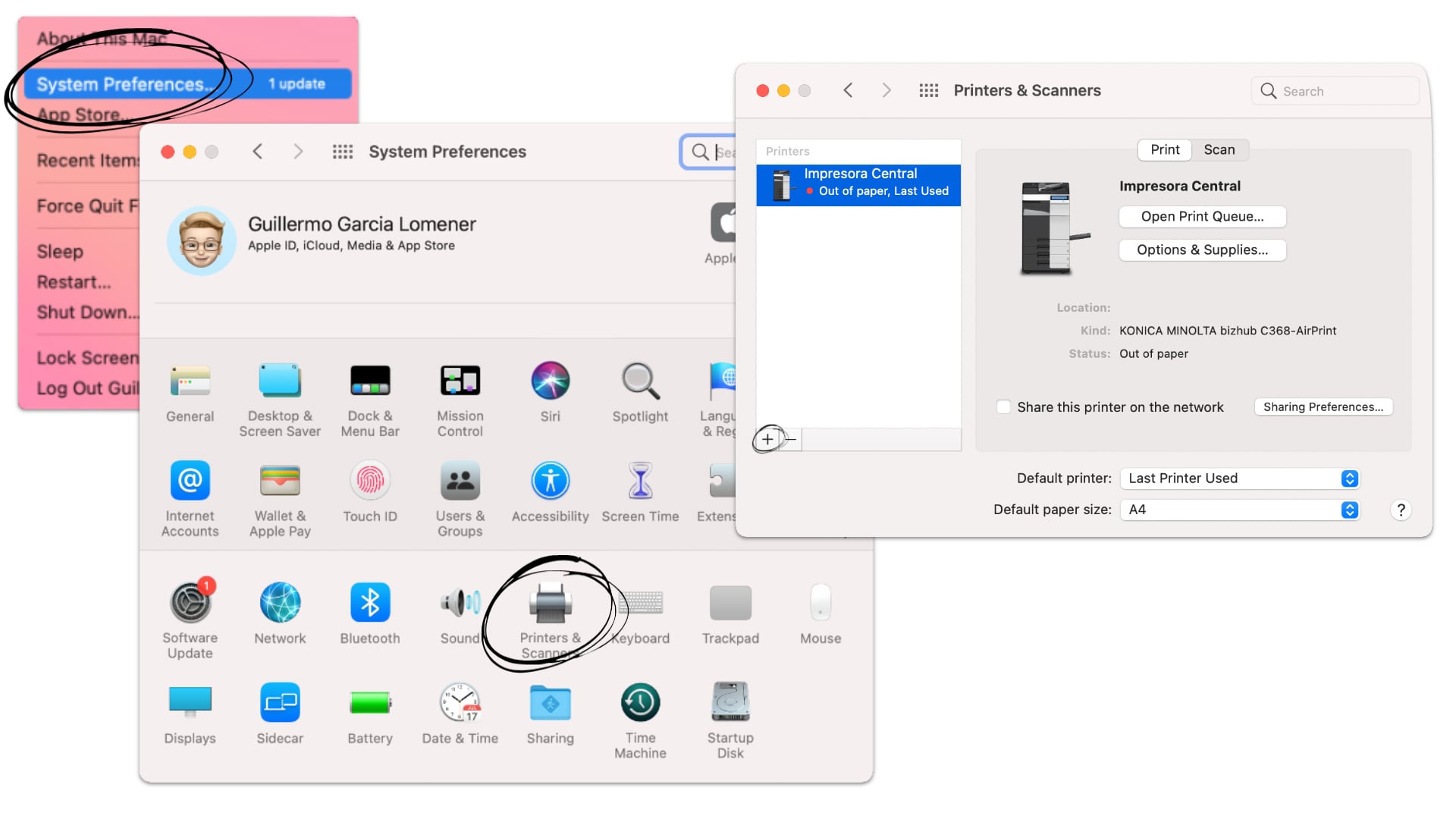
Task: Click the Printers & Scanners search field
Action: [1335, 91]
